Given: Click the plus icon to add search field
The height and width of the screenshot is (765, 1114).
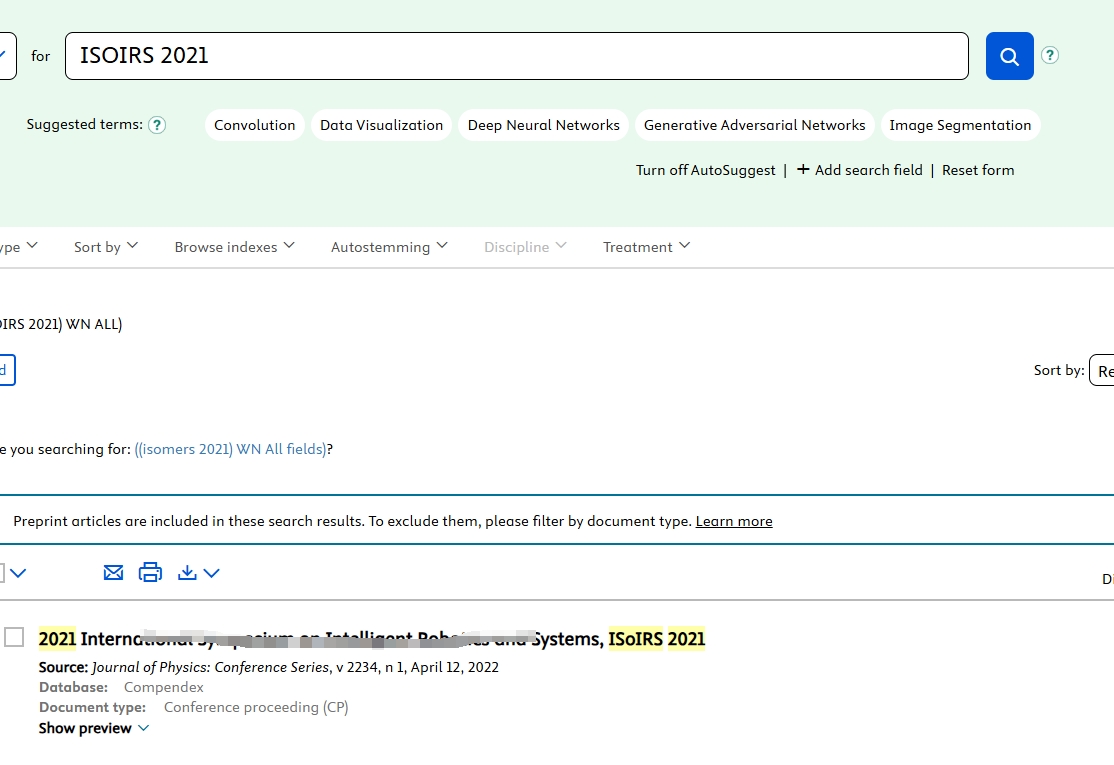Looking at the screenshot, I should coord(803,170).
